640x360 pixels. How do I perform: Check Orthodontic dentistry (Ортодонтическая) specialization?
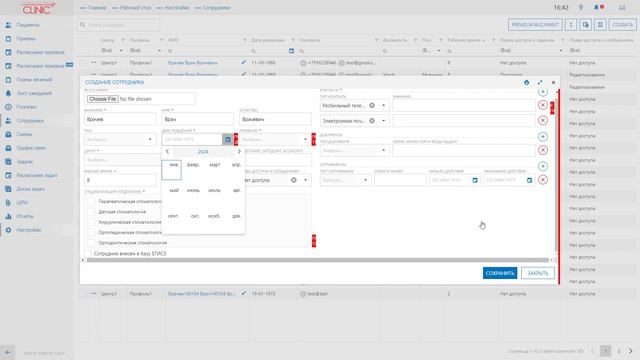click(91, 242)
